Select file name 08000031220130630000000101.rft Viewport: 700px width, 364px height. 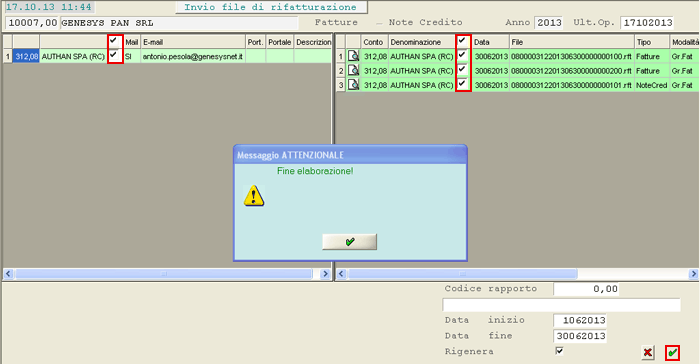(x=571, y=85)
